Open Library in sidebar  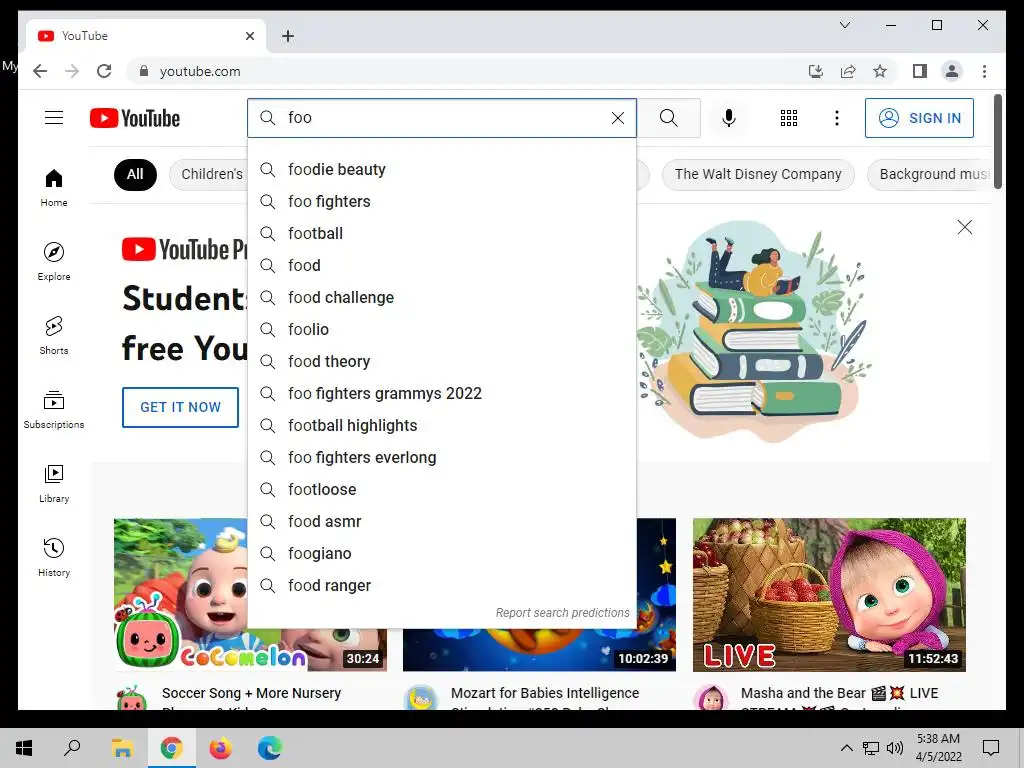[x=54, y=483]
